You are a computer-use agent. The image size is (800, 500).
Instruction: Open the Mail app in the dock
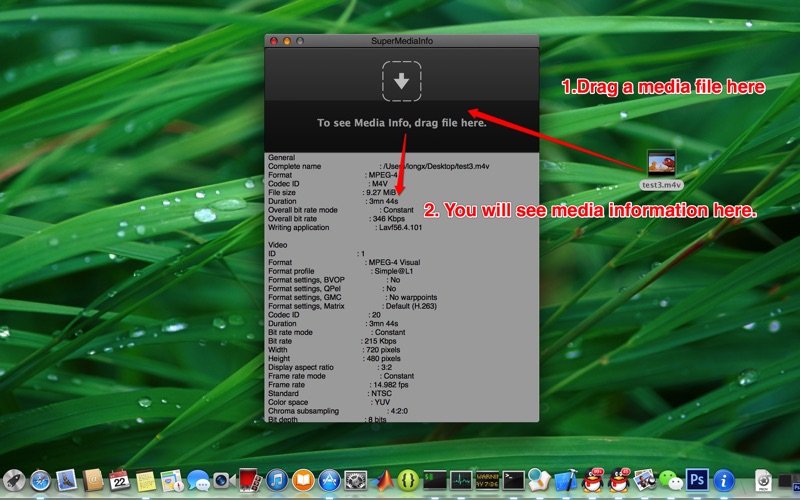[x=66, y=481]
